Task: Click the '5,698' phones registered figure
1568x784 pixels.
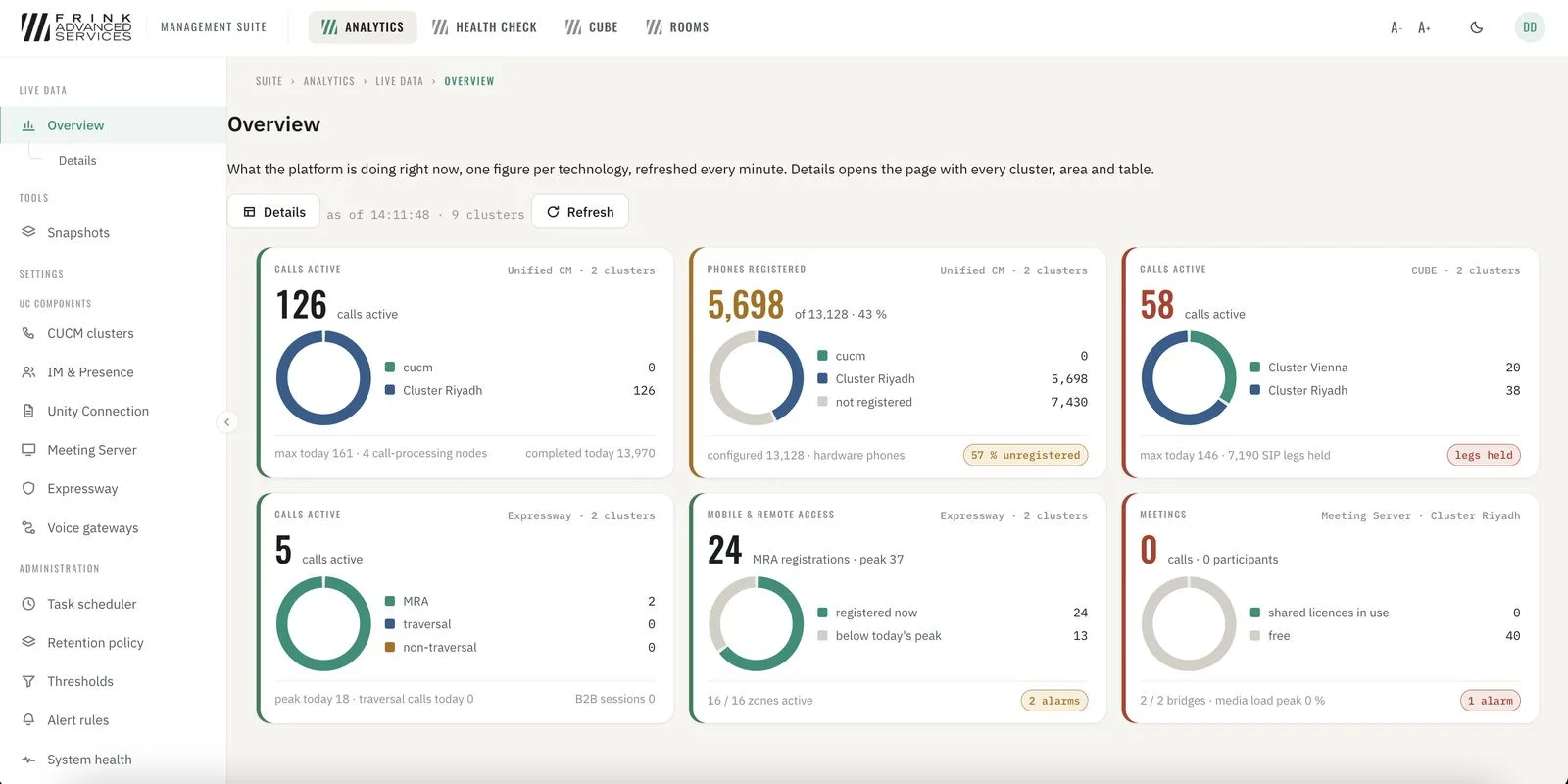Action: 746,305
